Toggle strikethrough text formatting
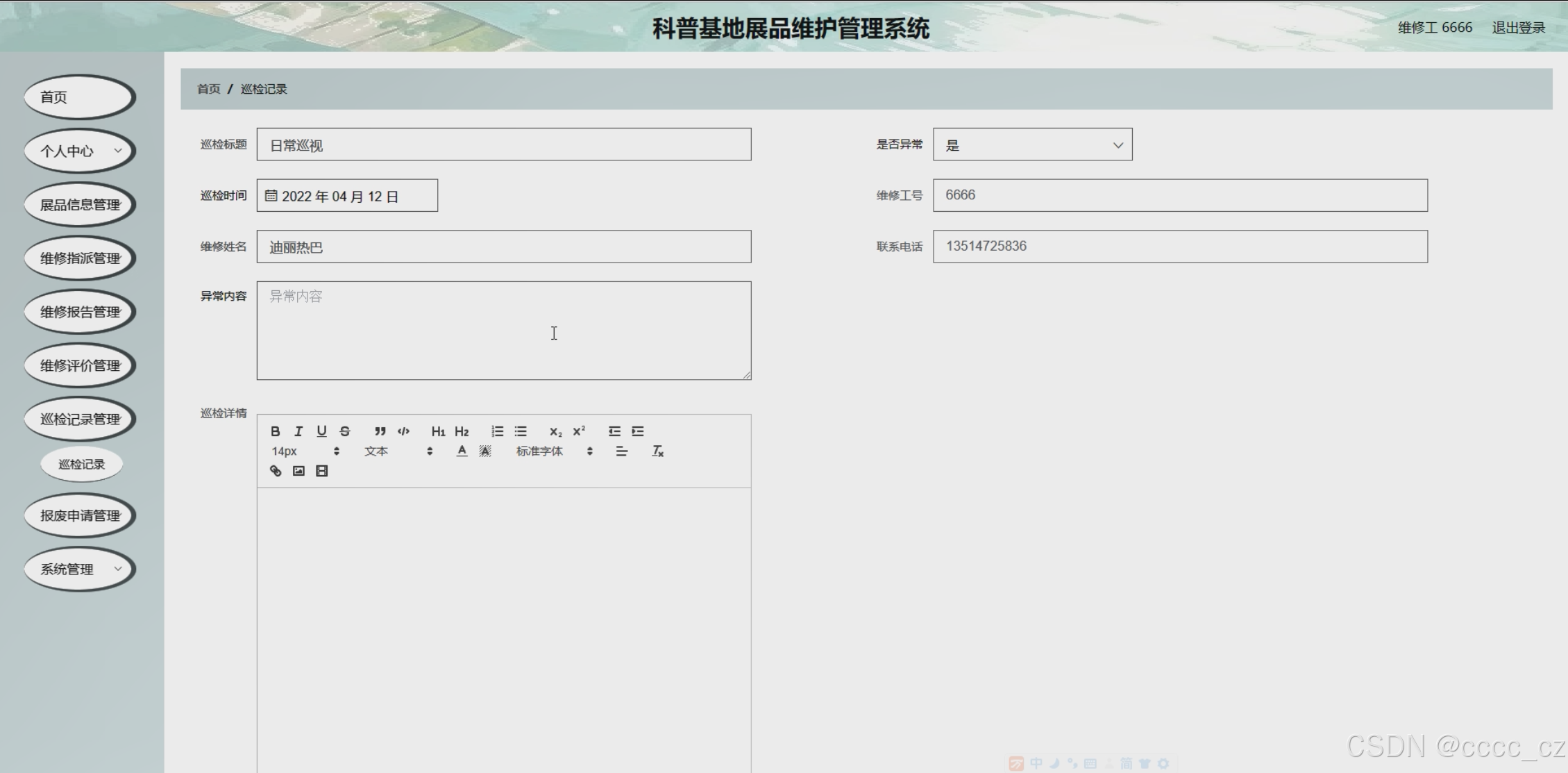 point(345,431)
